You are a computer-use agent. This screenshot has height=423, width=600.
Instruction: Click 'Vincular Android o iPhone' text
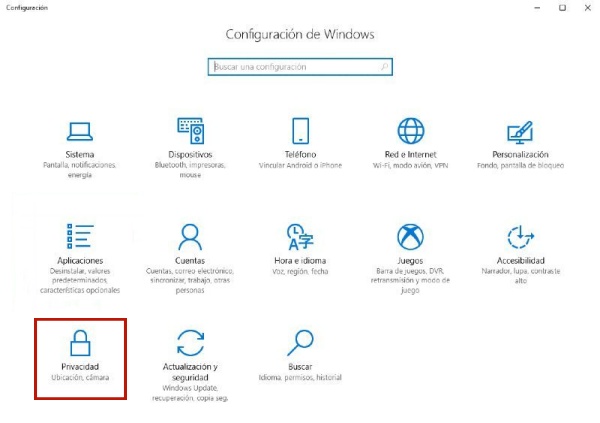[300, 165]
